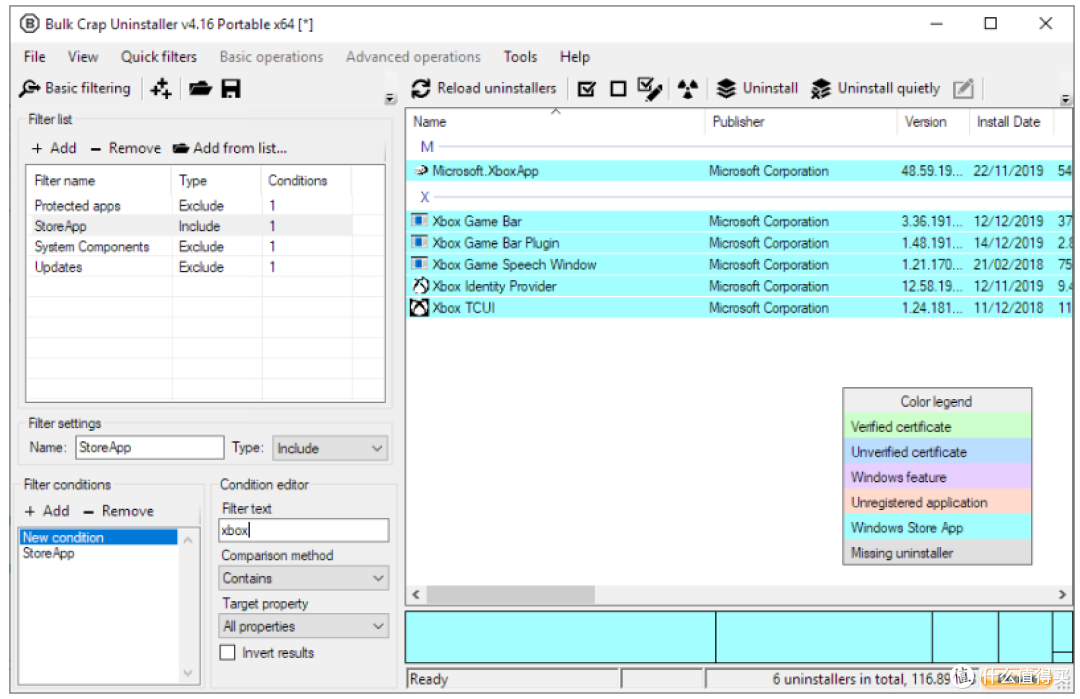The image size is (1080, 699).
Task: Open the Help menu
Action: coord(574,56)
